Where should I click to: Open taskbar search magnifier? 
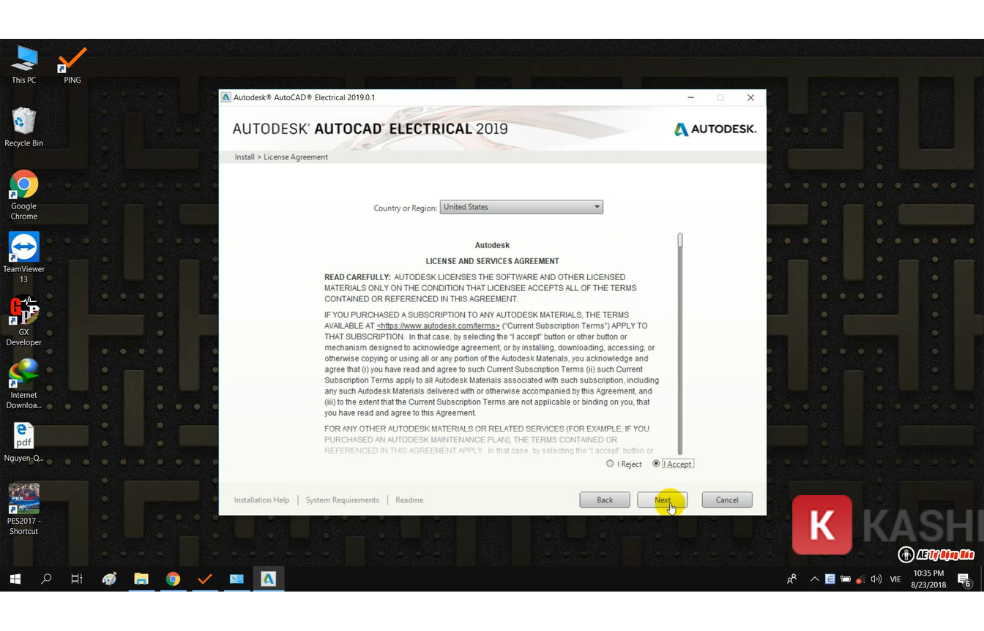click(46, 579)
